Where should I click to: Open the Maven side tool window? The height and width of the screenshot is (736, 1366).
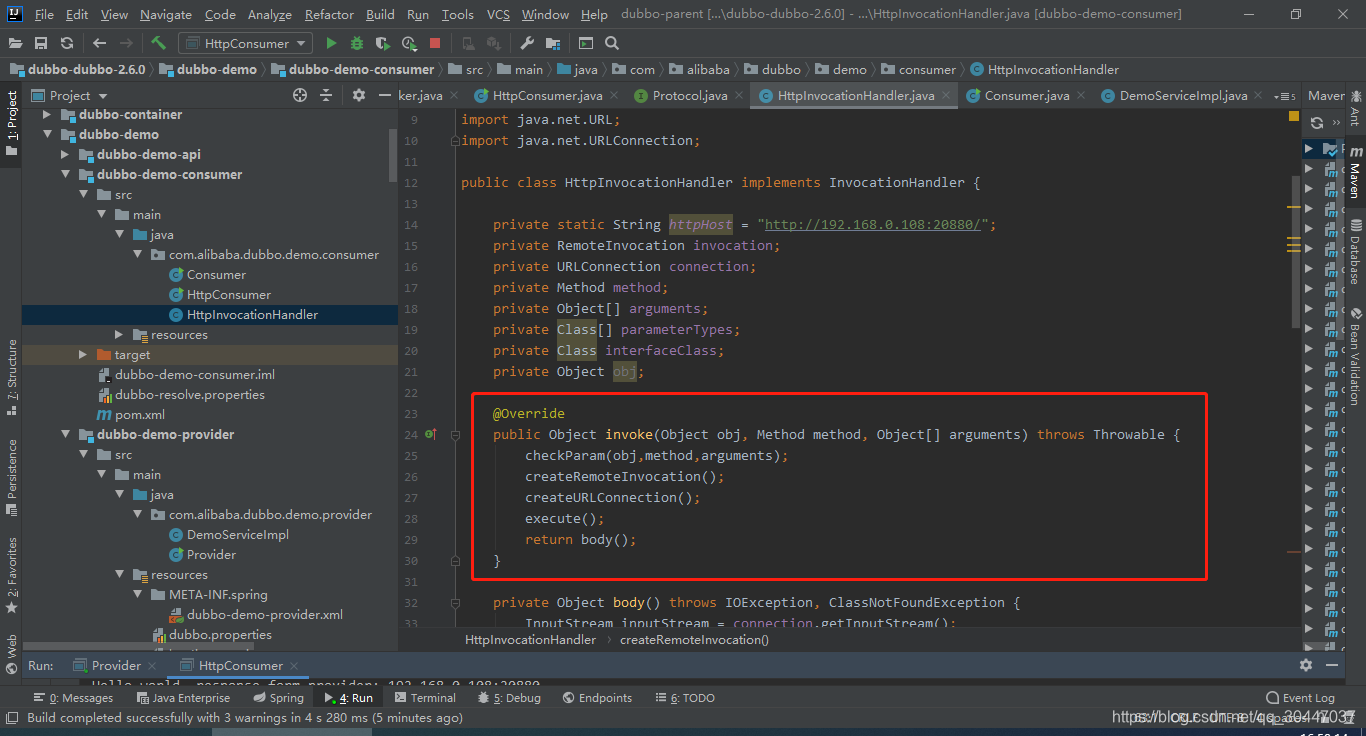click(x=1355, y=171)
